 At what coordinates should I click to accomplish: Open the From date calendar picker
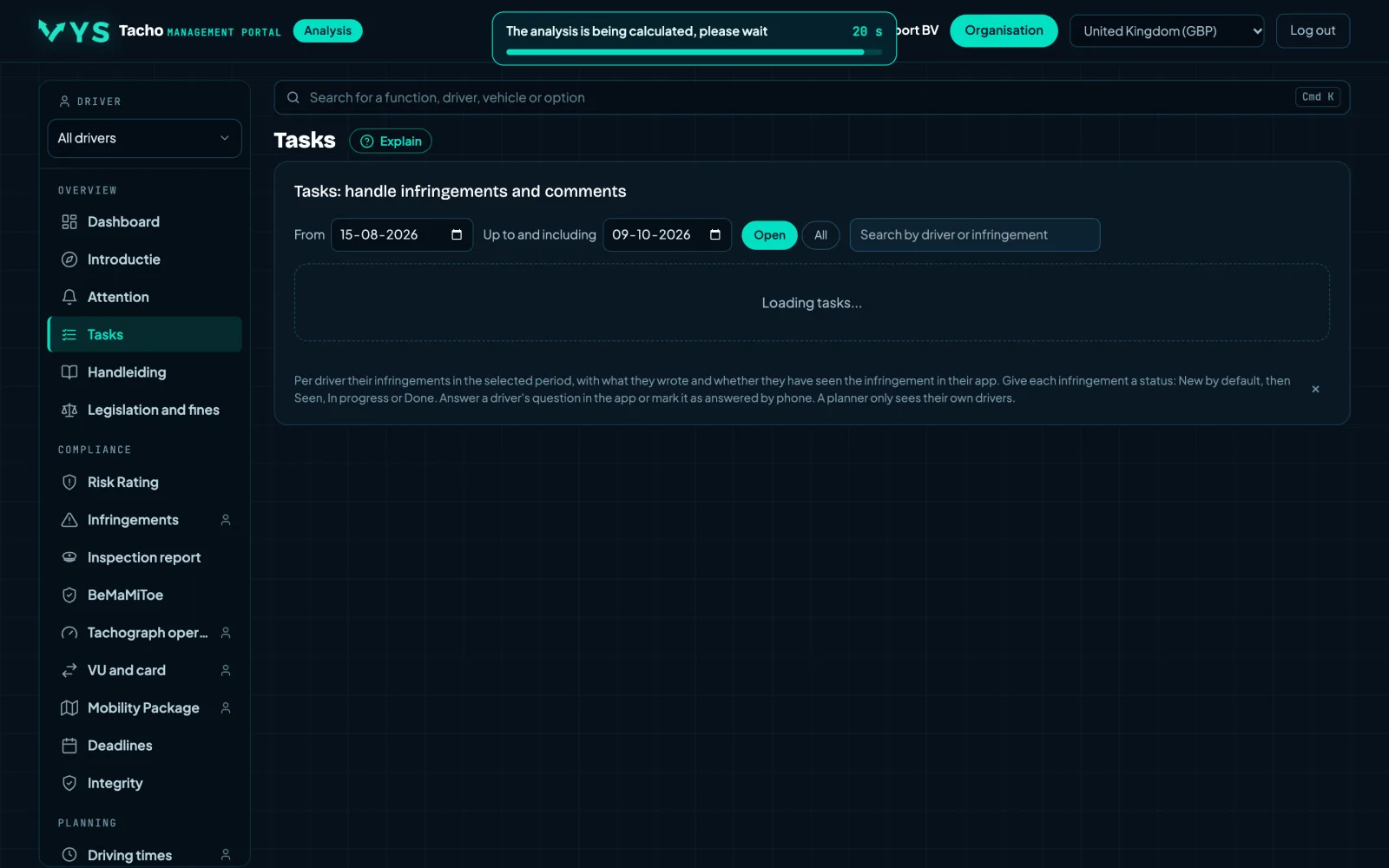(x=457, y=235)
